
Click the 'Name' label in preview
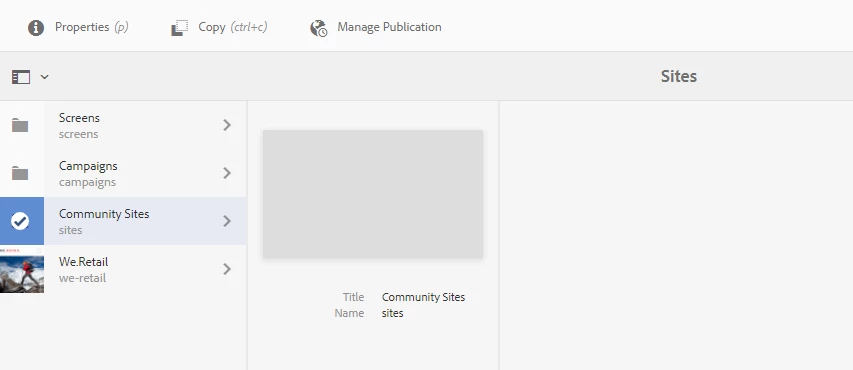coord(349,313)
